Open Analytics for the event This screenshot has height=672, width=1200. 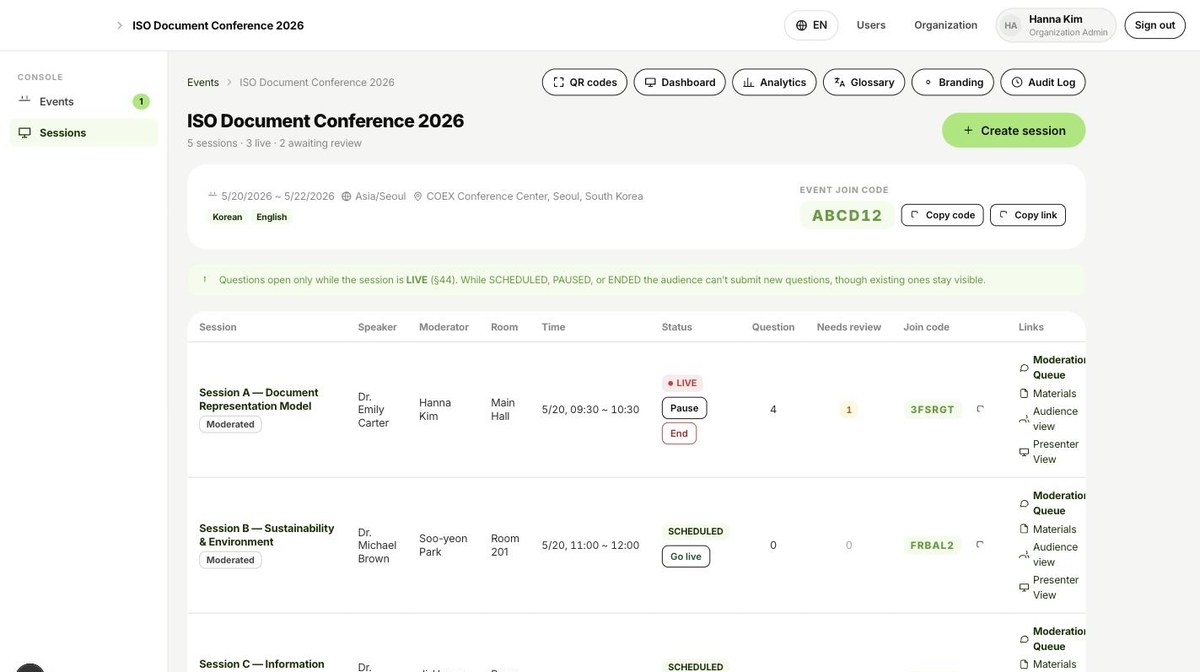click(774, 82)
